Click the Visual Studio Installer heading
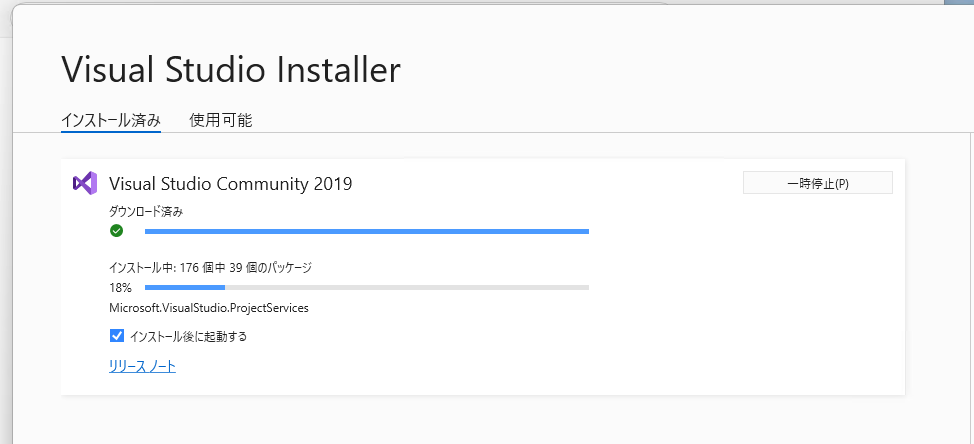This screenshot has width=974, height=444. tap(231, 70)
